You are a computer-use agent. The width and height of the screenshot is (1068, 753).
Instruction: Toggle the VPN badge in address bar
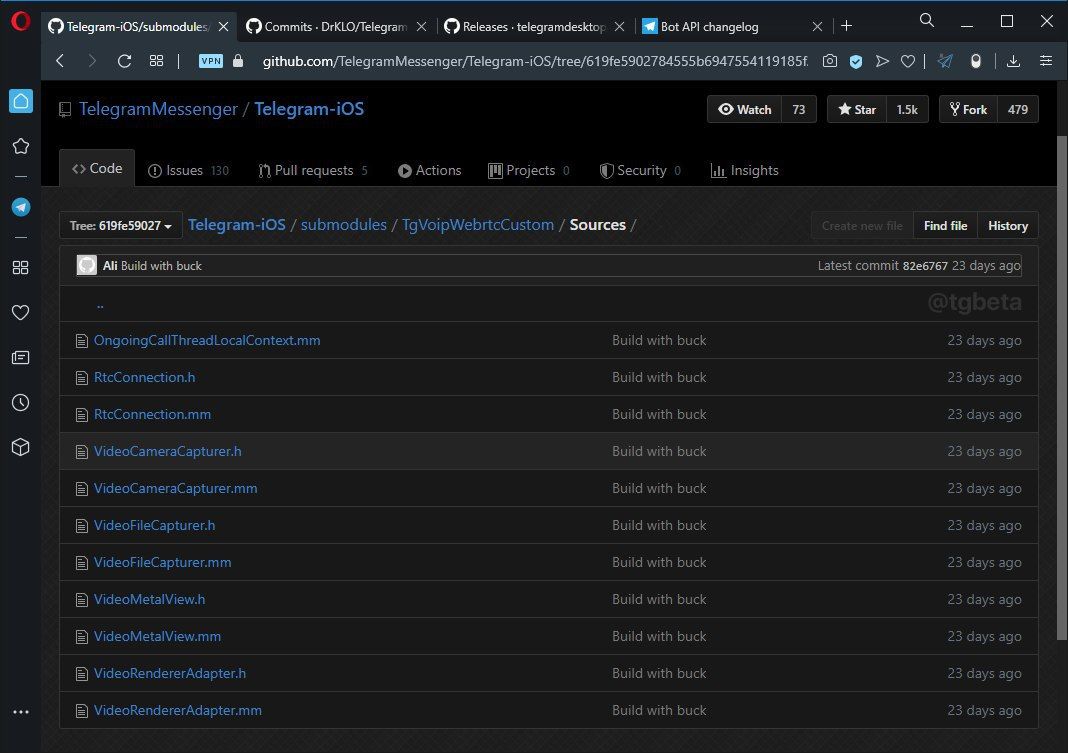211,61
